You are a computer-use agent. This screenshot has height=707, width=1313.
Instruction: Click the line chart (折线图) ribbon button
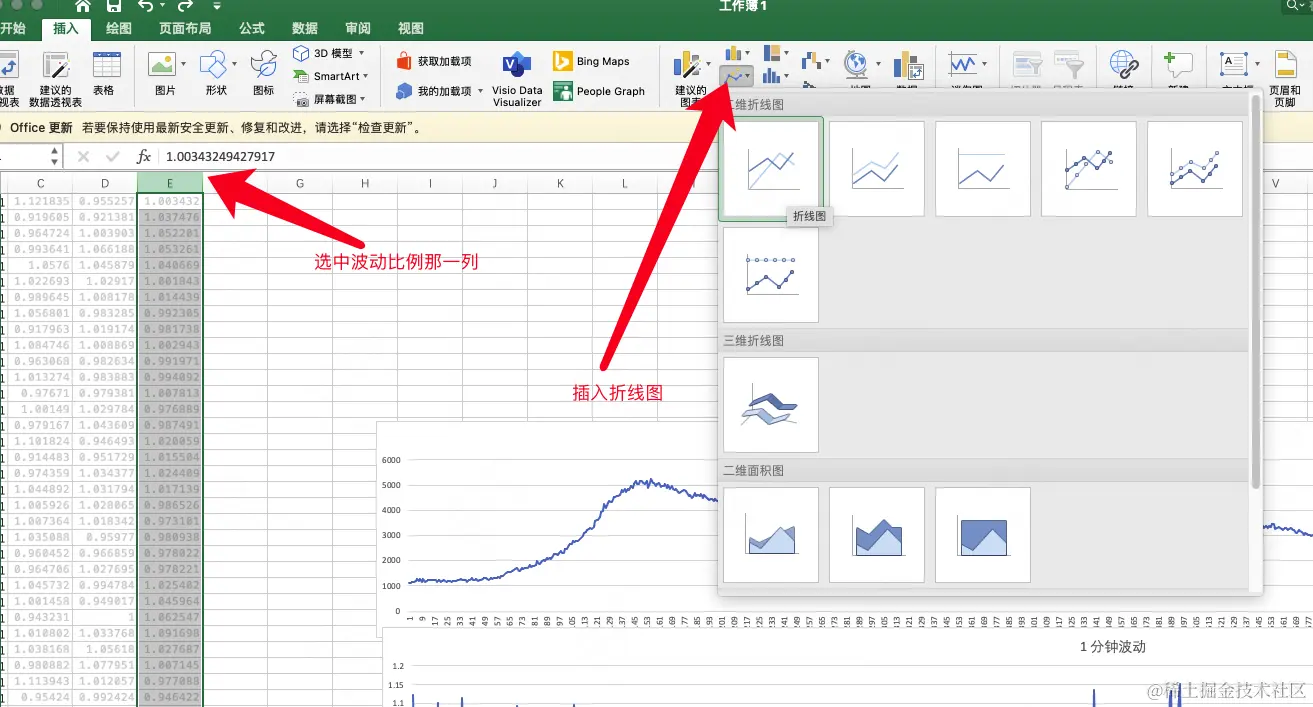(736, 76)
